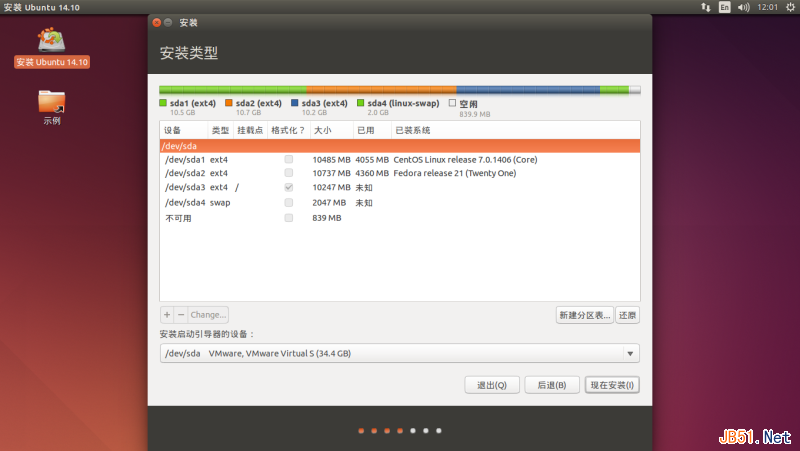Click the sda2 (ext4) legend swatch
The width and height of the screenshot is (800, 451).
(x=229, y=103)
